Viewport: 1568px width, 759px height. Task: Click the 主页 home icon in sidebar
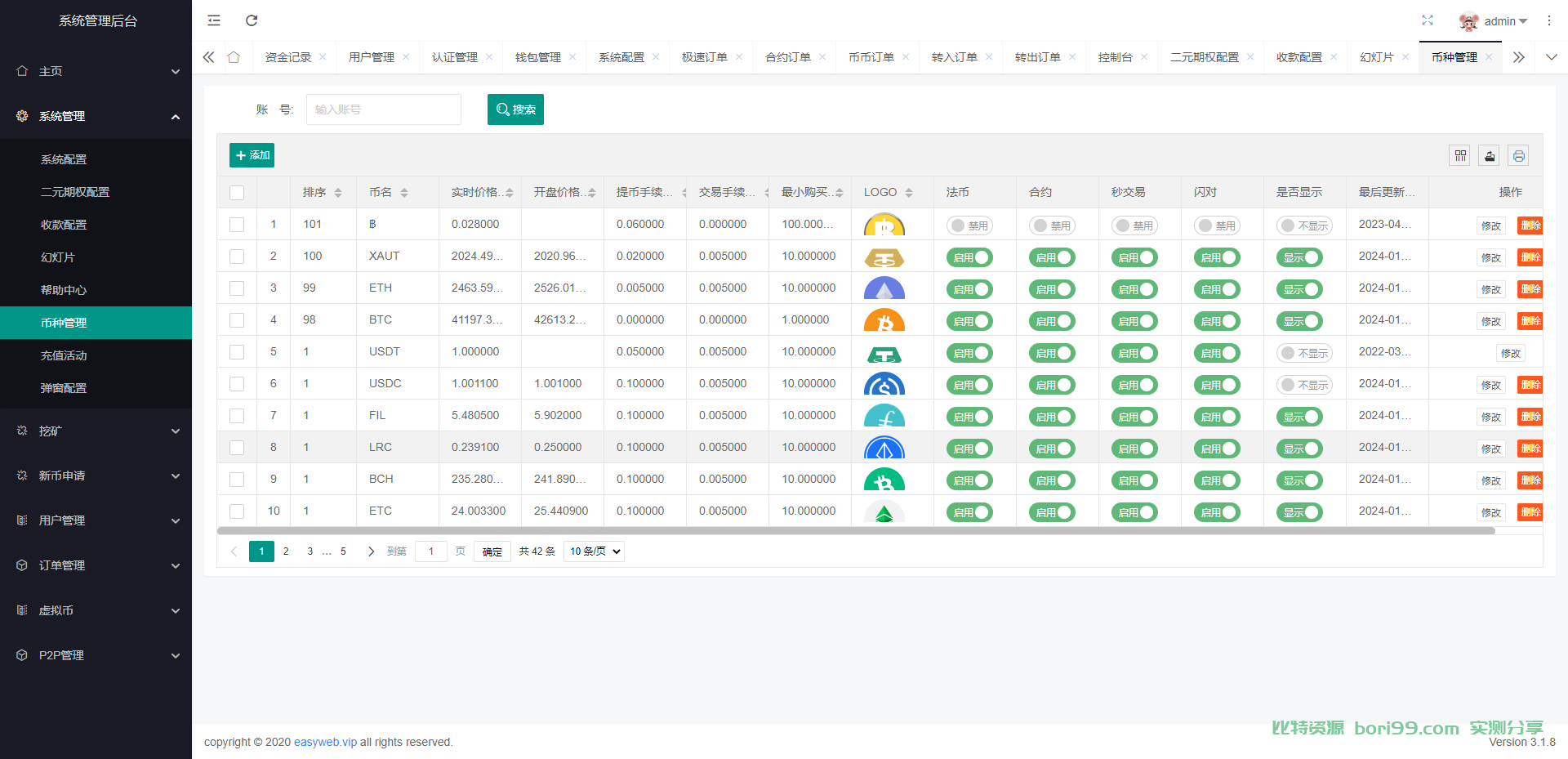click(x=22, y=71)
